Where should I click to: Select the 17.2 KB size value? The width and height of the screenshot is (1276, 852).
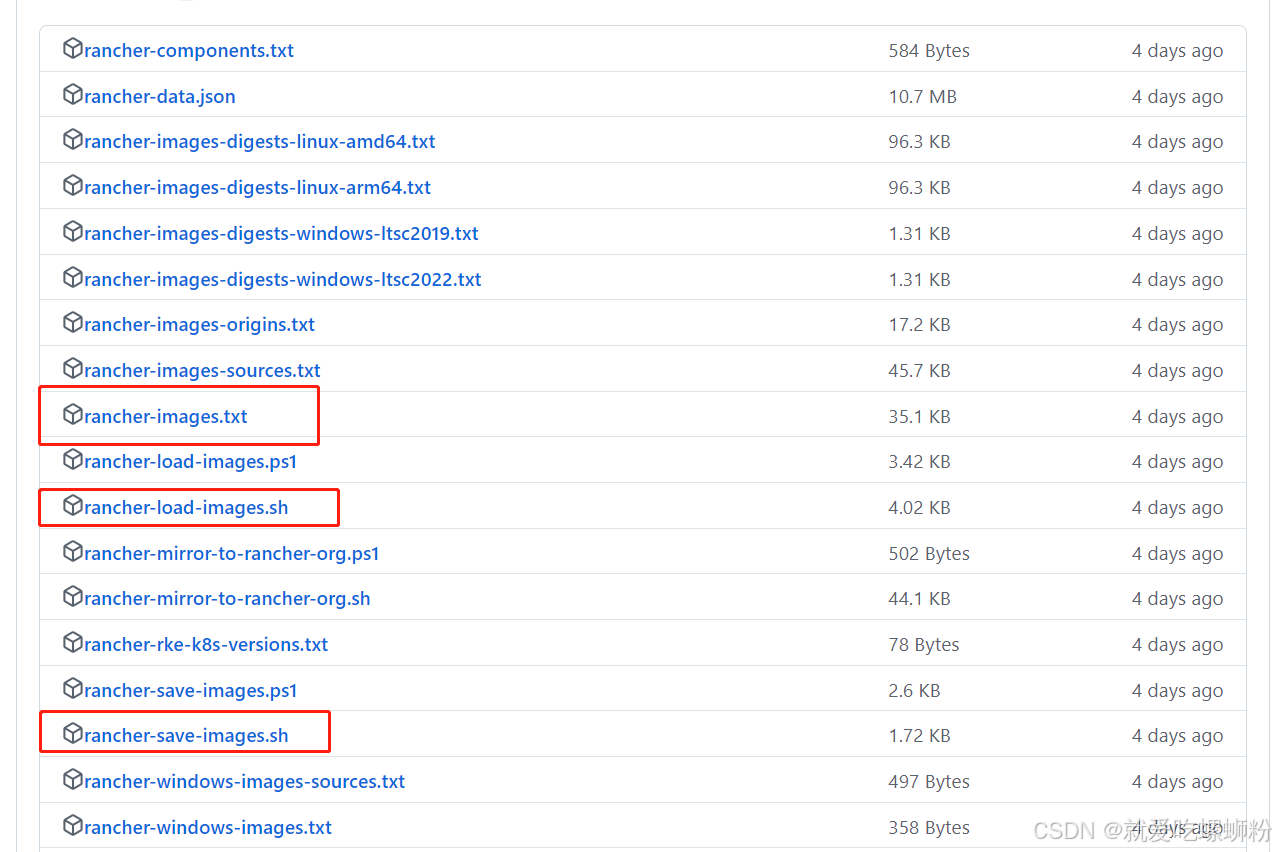tap(919, 324)
